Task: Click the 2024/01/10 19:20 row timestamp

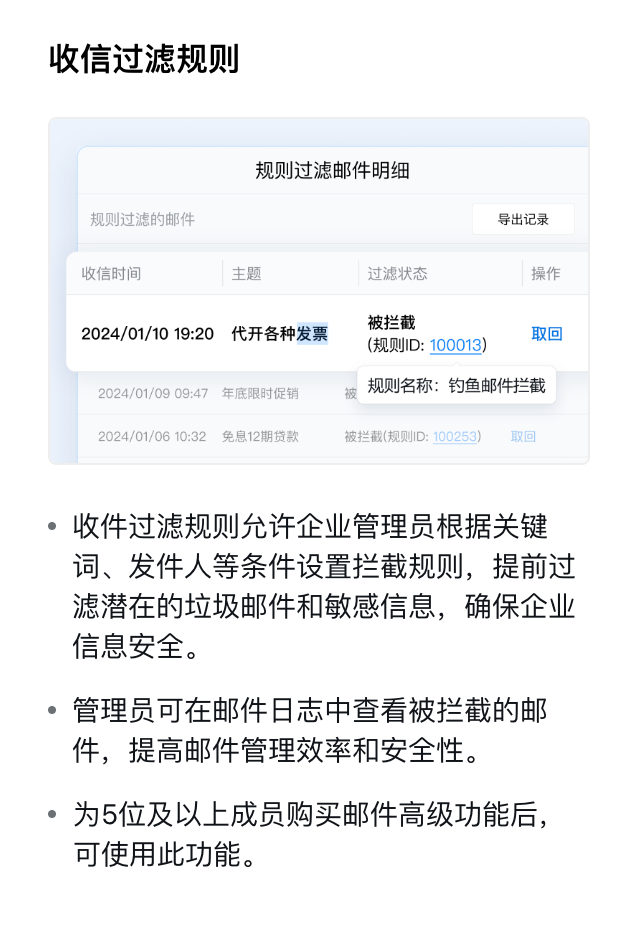Action: (x=147, y=334)
